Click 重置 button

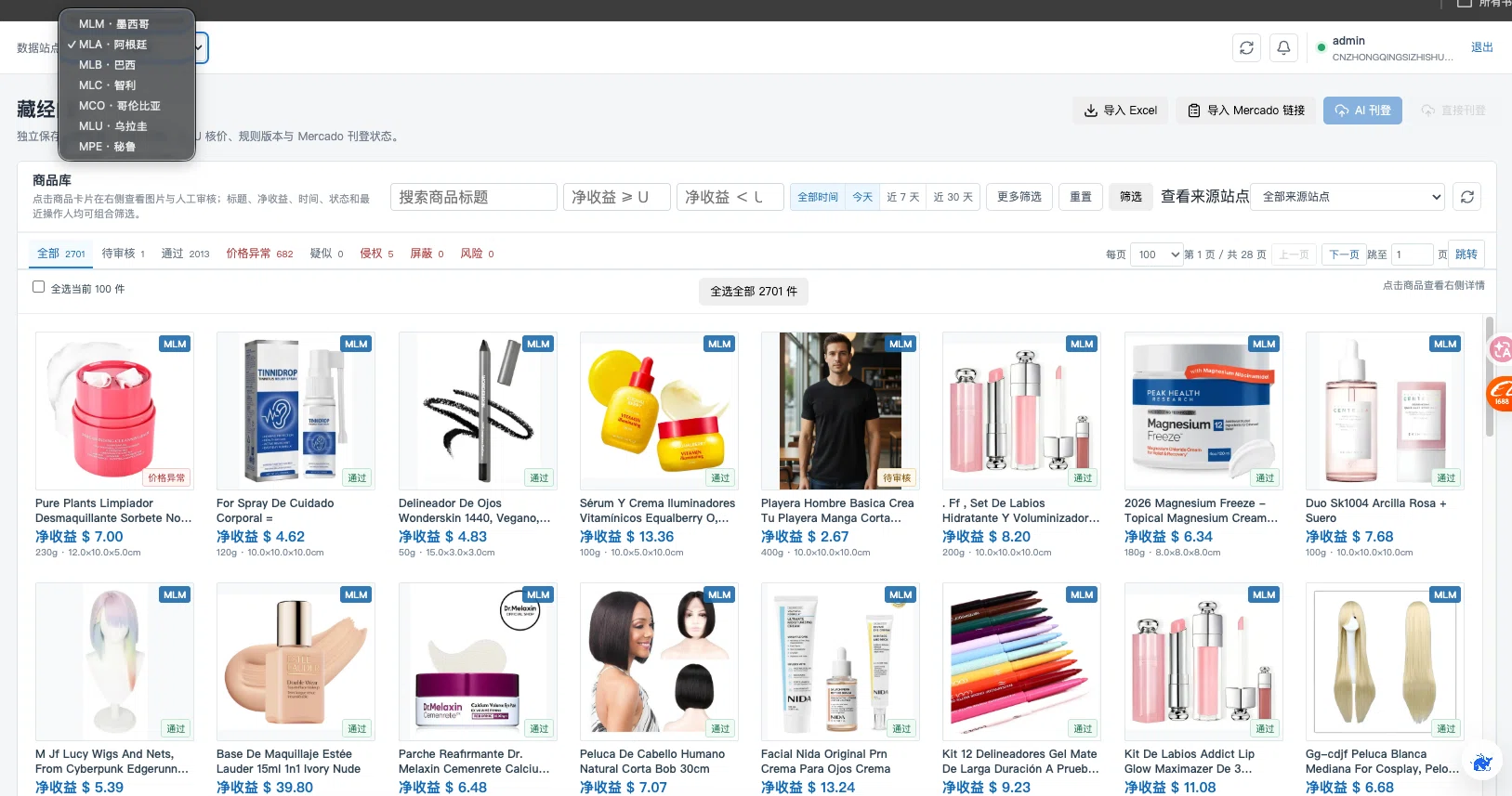point(1081,197)
